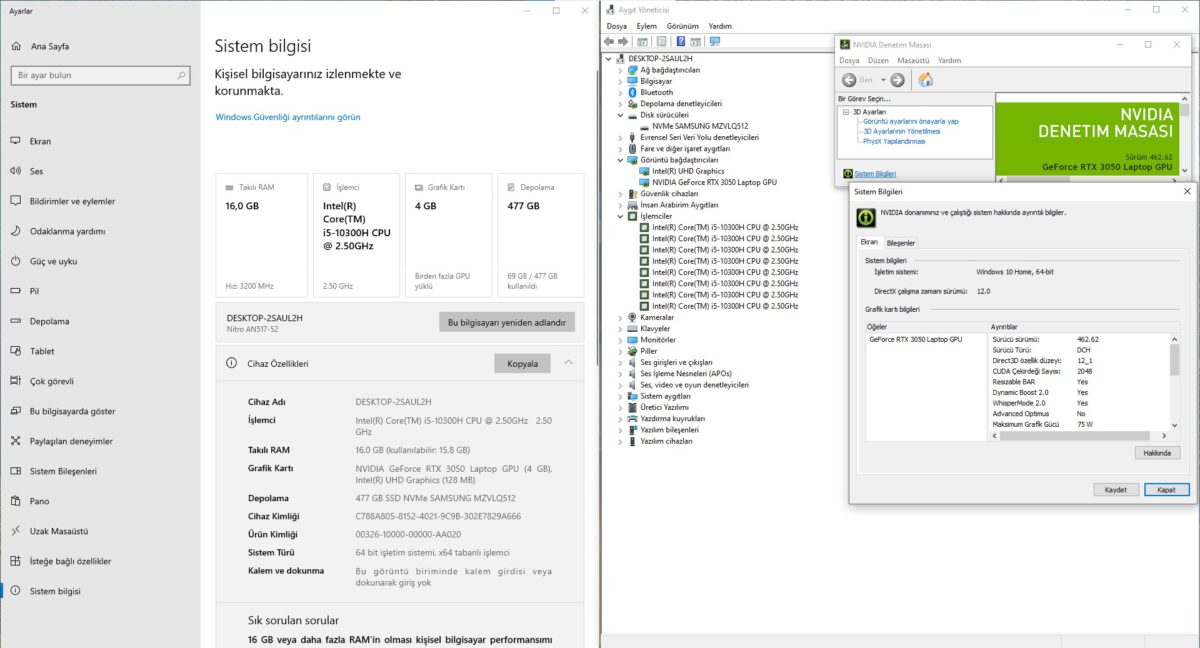Expand Ağ bağdaştırıcıları in Device Manager
Screen dimensions: 1200x648
click(620, 70)
